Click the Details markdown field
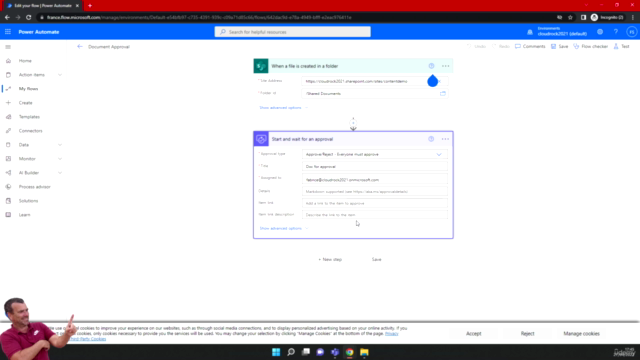 (375, 191)
